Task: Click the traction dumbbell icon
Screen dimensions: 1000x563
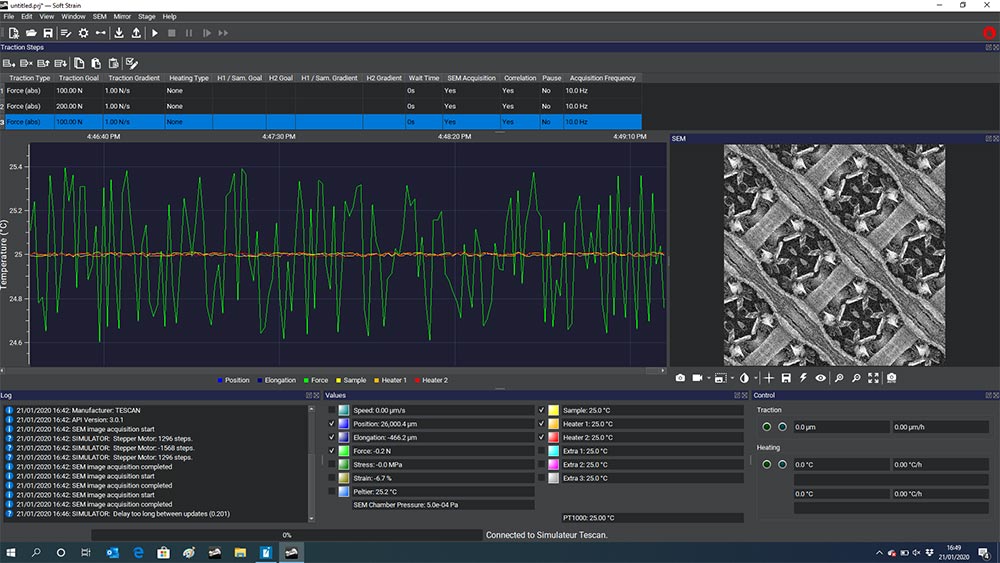Action: [x=101, y=33]
